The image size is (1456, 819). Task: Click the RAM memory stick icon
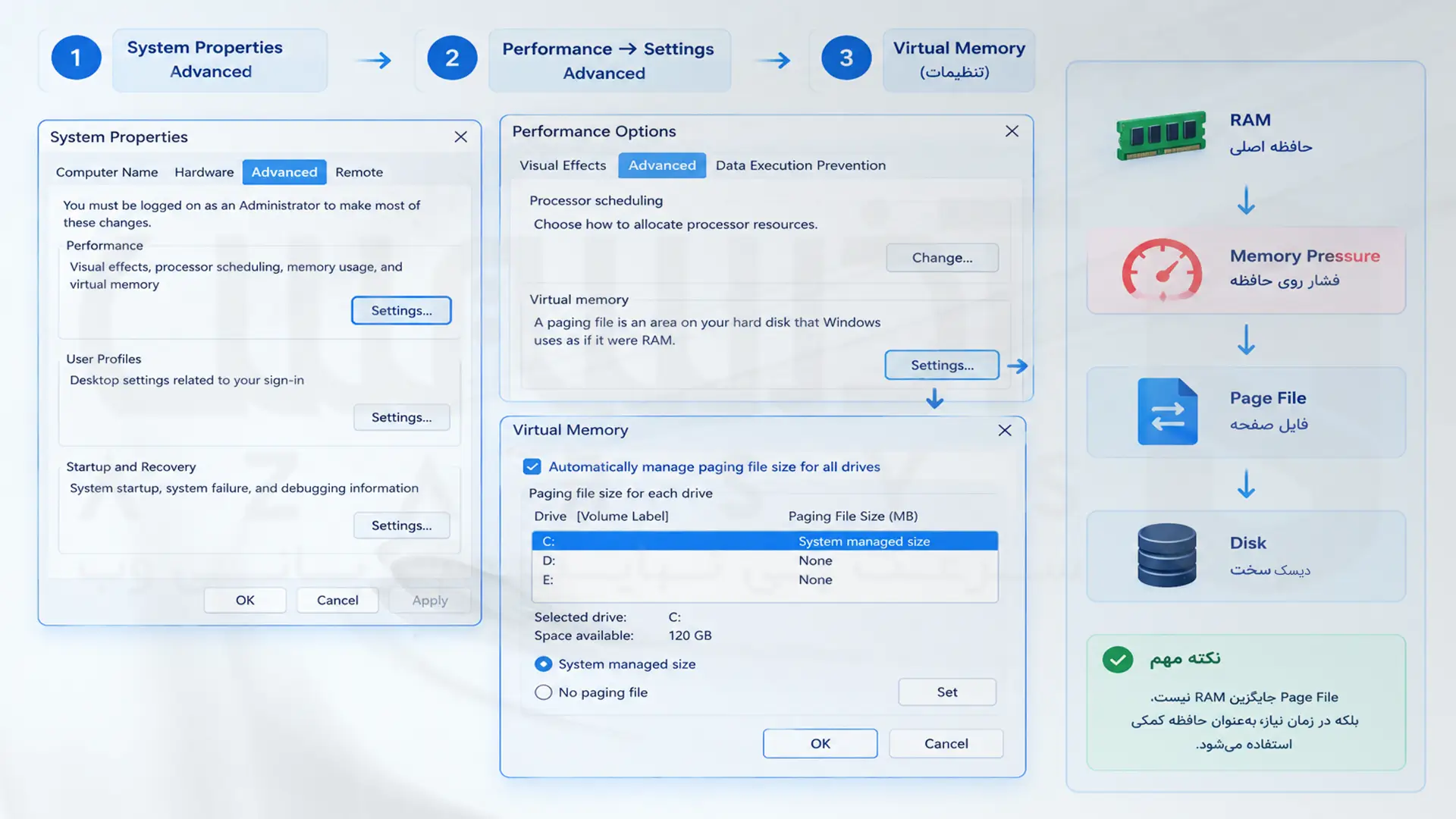pos(1161,135)
